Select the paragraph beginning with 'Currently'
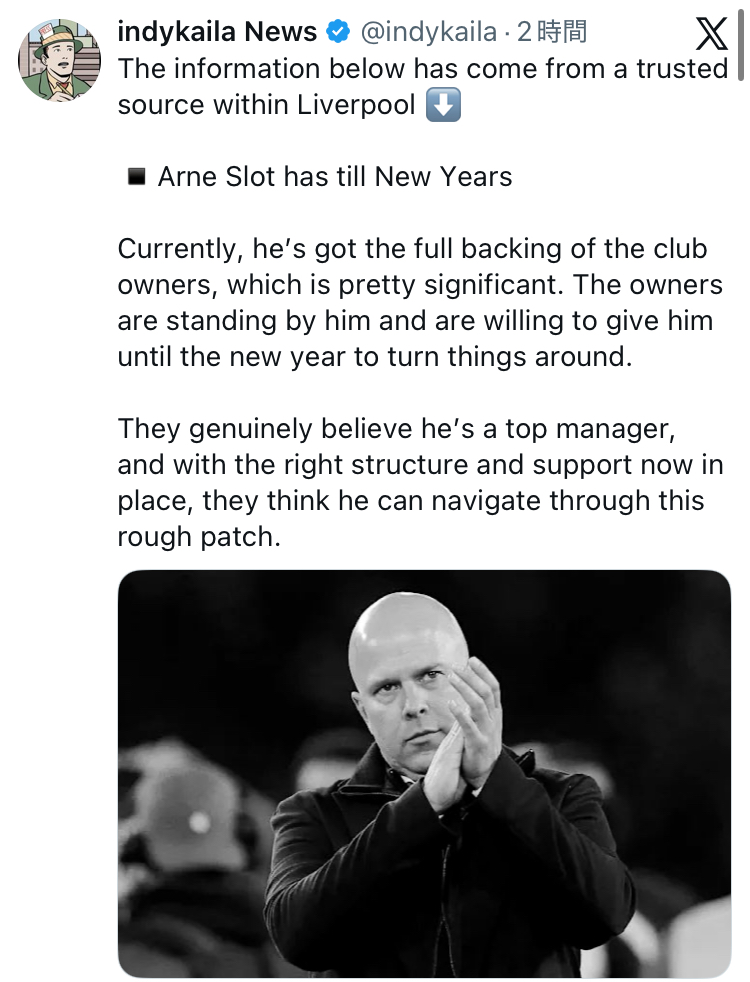750x982 pixels. pos(420,304)
